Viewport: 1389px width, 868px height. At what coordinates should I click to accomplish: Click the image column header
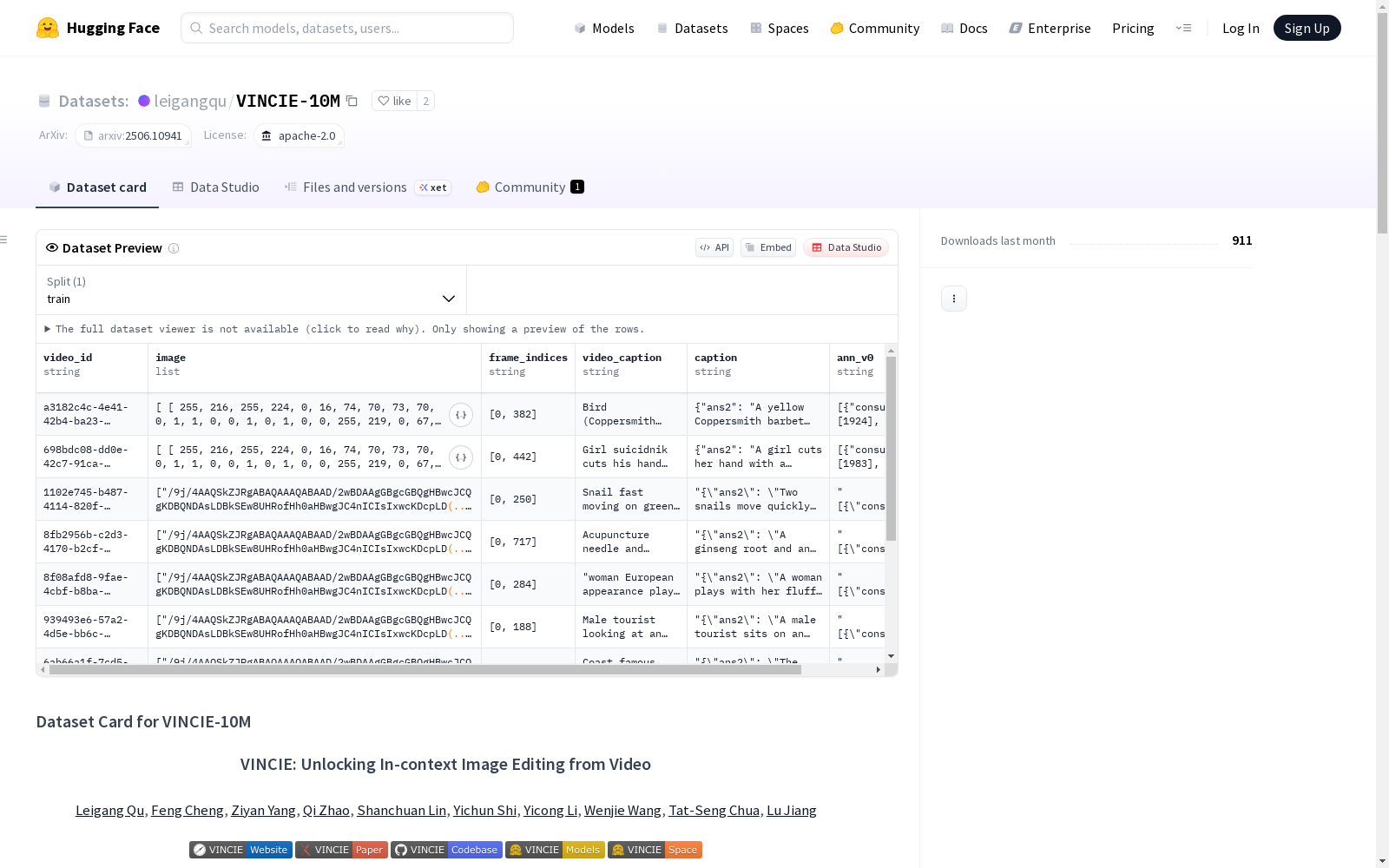pyautogui.click(x=314, y=368)
